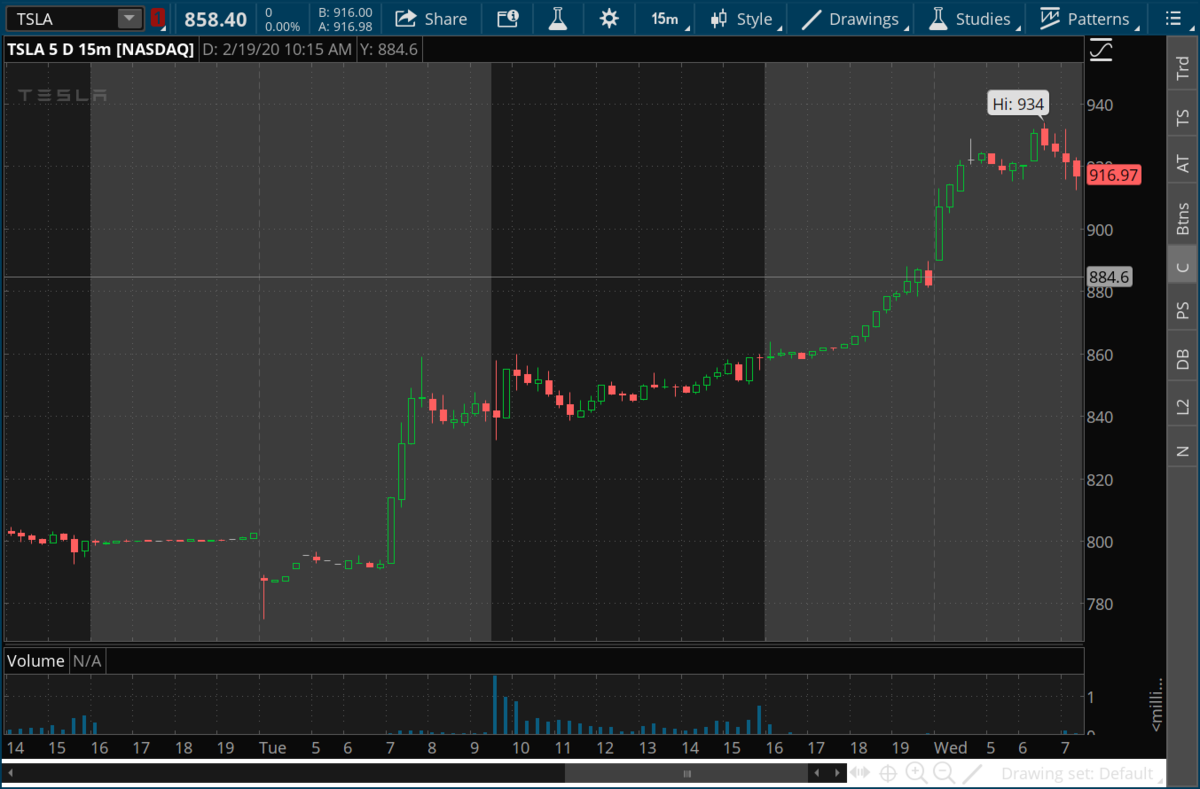Click the A: 916.98 ask quote

point(345,26)
